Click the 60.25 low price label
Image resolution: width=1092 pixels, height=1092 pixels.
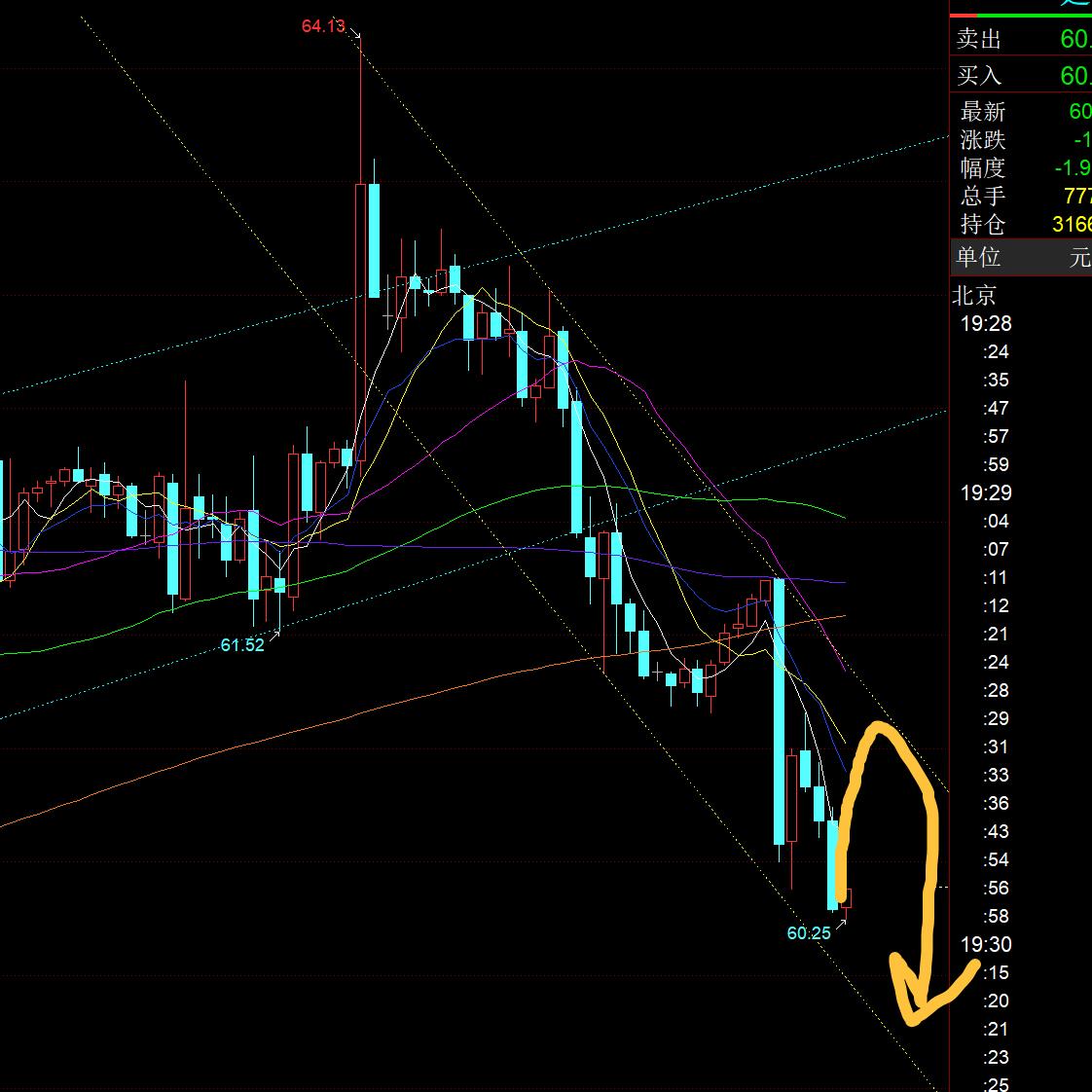809,932
